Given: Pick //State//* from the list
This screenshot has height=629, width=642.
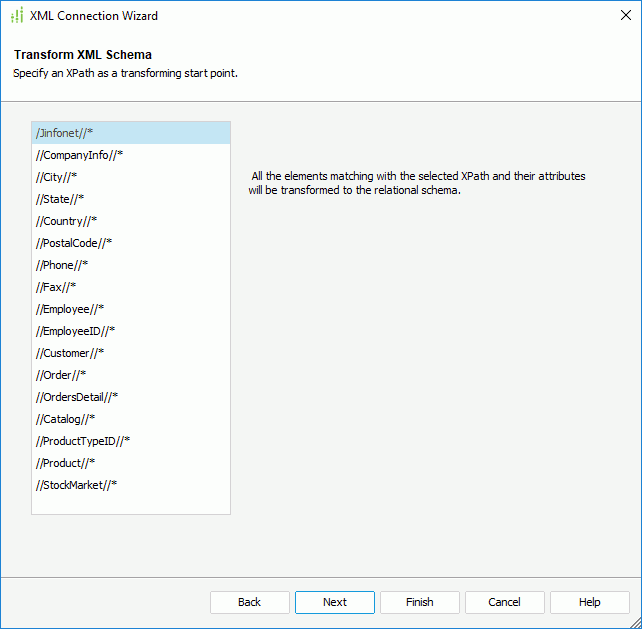Looking at the screenshot, I should point(60,199).
